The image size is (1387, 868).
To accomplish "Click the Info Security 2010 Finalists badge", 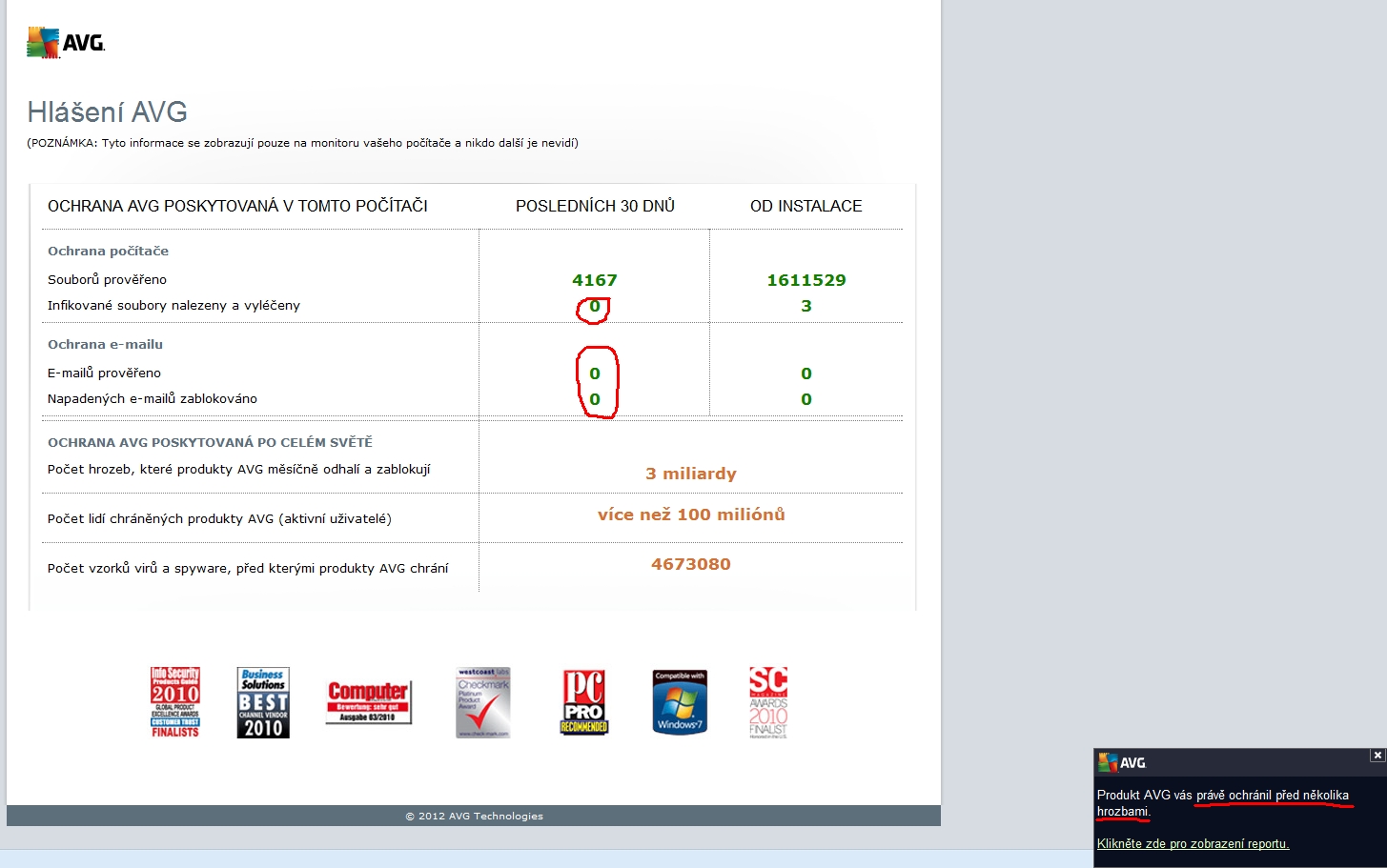I will (175, 702).
